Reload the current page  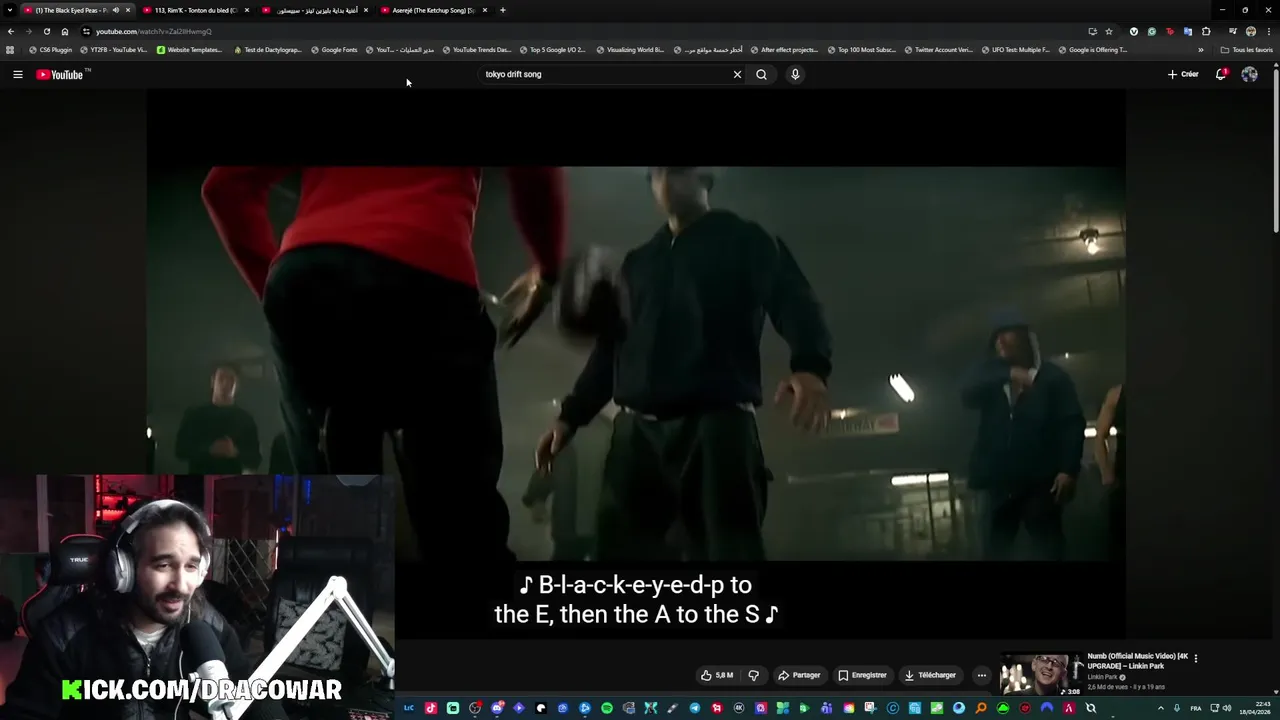click(x=46, y=31)
